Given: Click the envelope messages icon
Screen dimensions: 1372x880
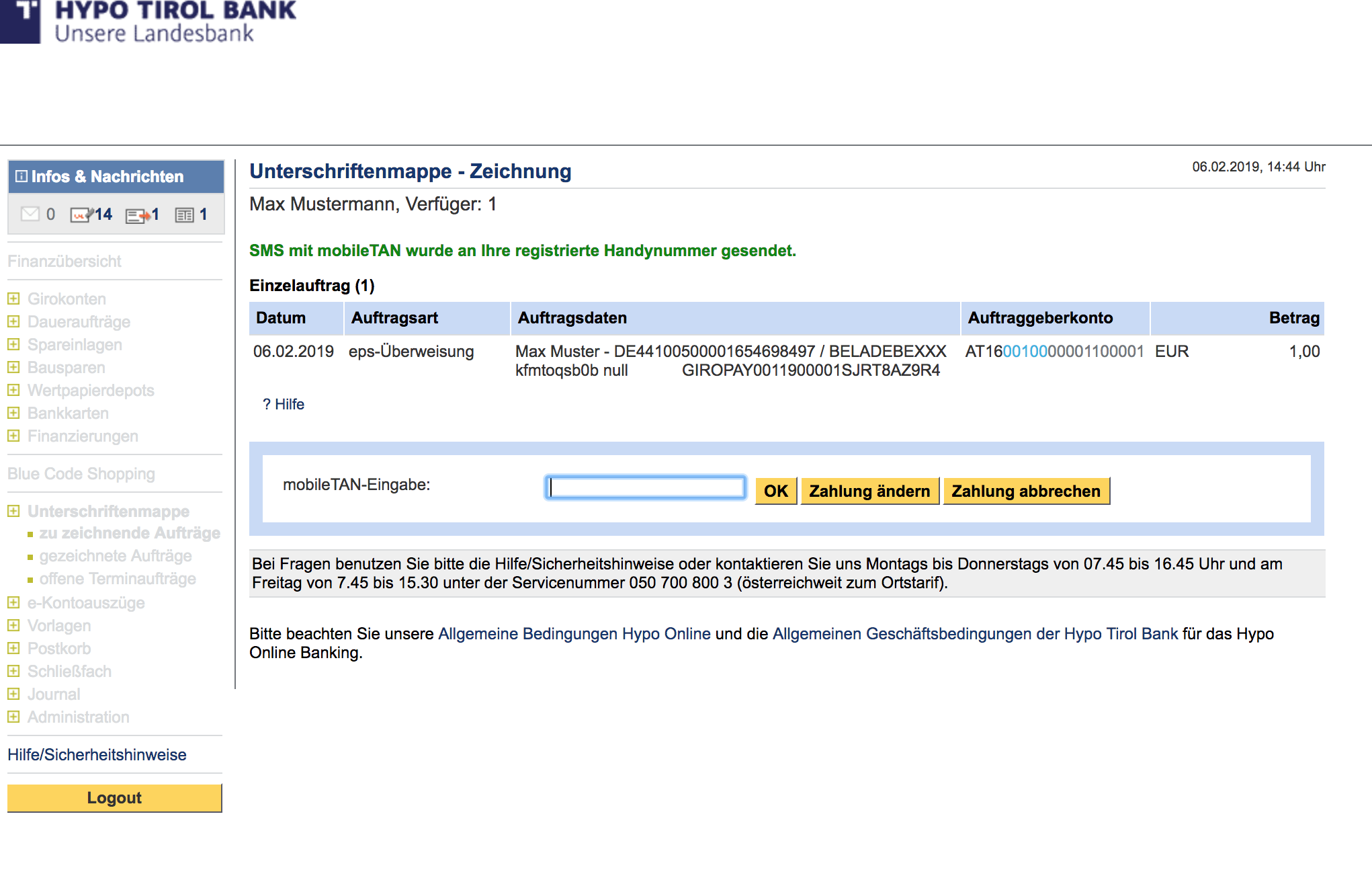Looking at the screenshot, I should pos(30,214).
